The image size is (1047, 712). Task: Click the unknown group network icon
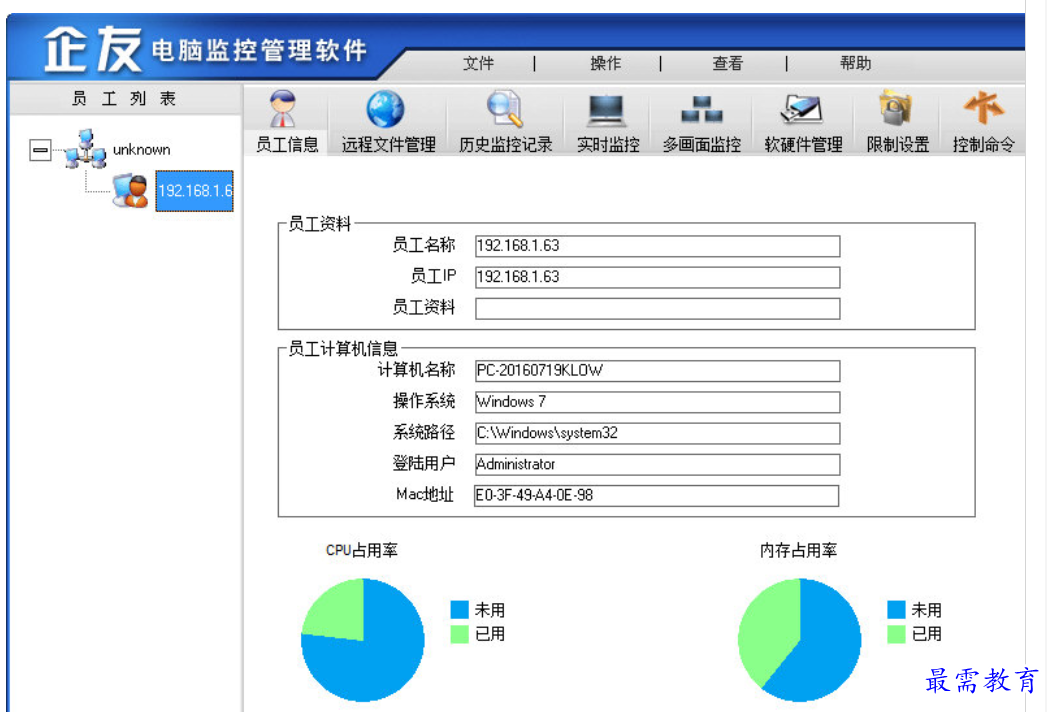point(85,149)
